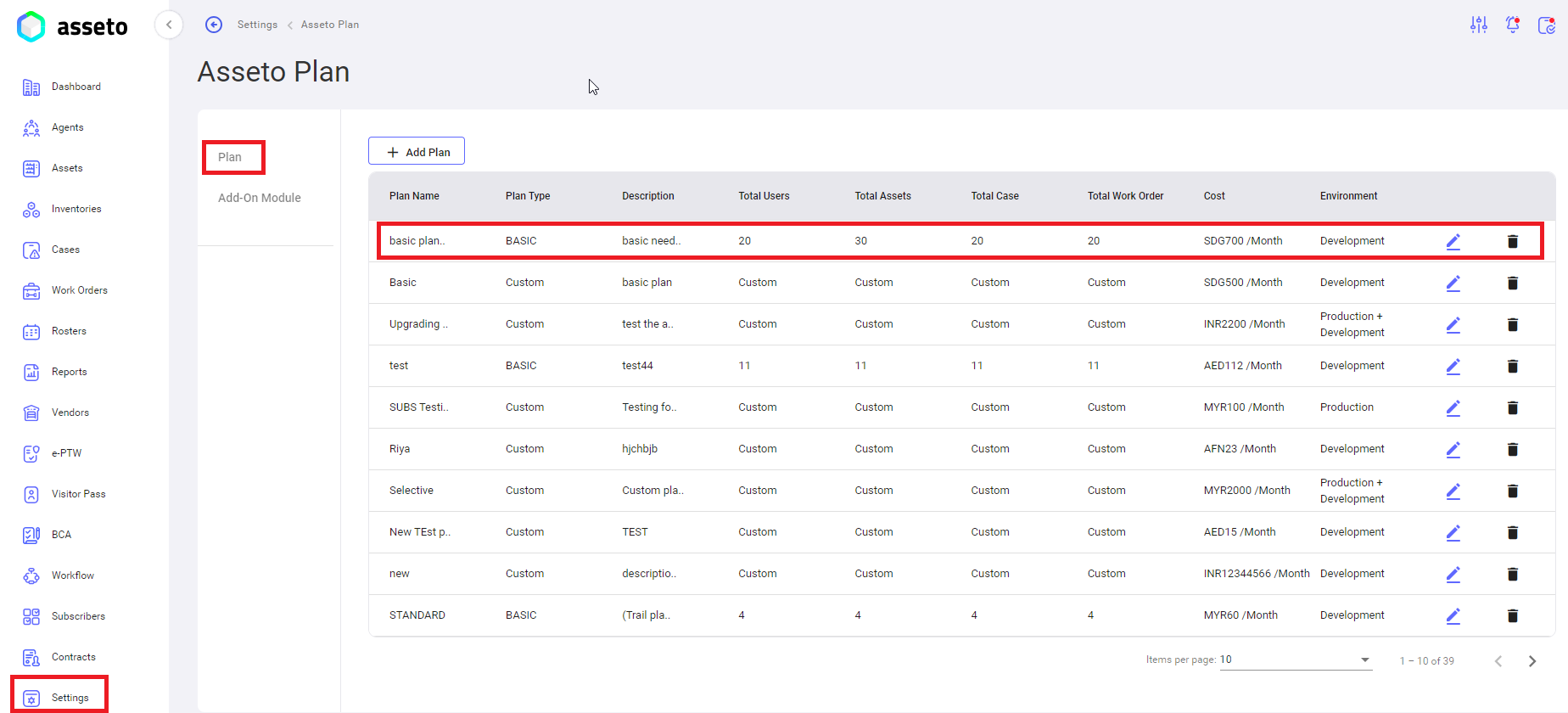The height and width of the screenshot is (713, 1568).
Task: Click the Add Plan button
Action: point(417,151)
